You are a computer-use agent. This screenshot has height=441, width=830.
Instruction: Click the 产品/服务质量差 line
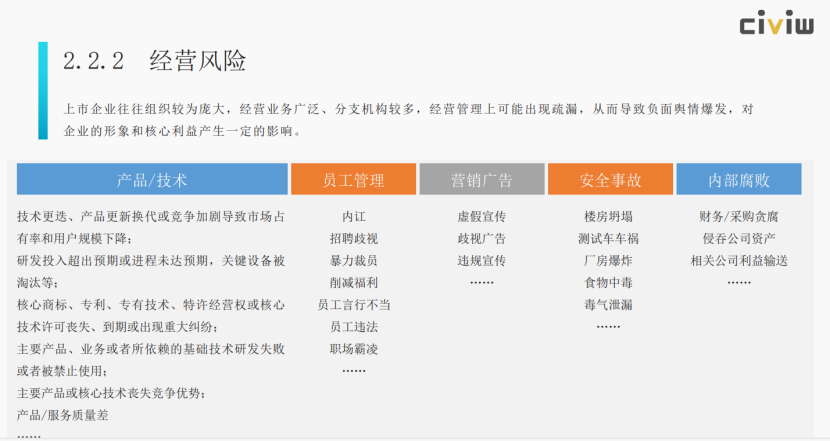(x=62, y=415)
